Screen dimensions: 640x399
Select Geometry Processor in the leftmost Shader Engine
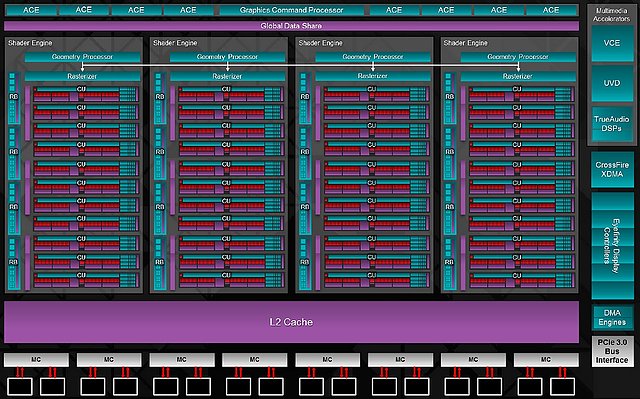click(x=82, y=57)
